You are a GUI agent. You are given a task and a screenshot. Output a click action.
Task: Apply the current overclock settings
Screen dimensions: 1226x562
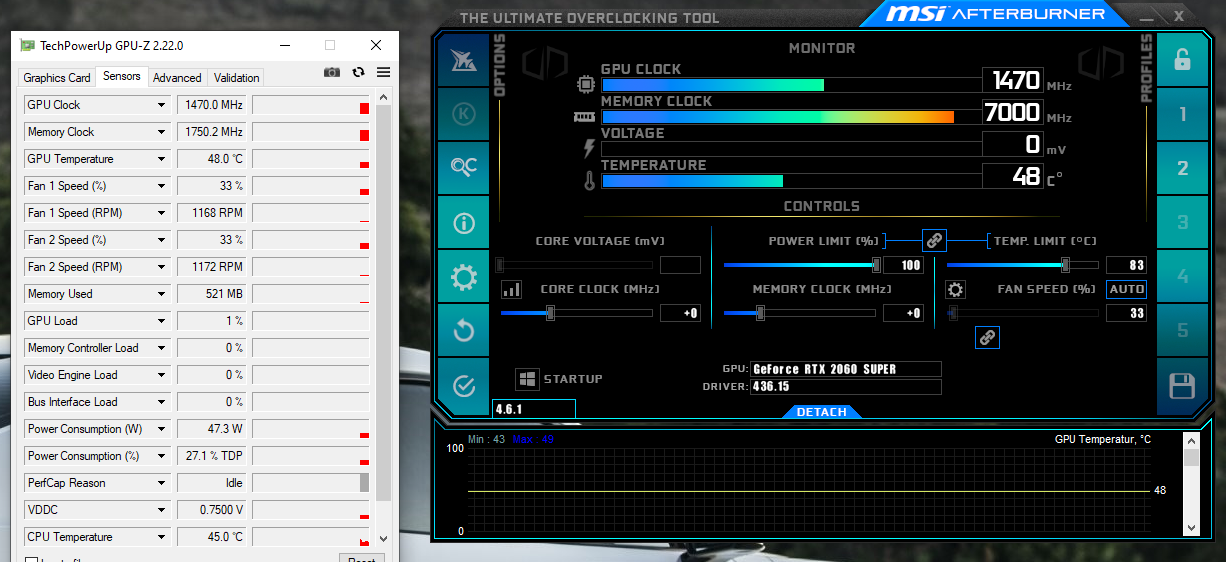pos(463,385)
